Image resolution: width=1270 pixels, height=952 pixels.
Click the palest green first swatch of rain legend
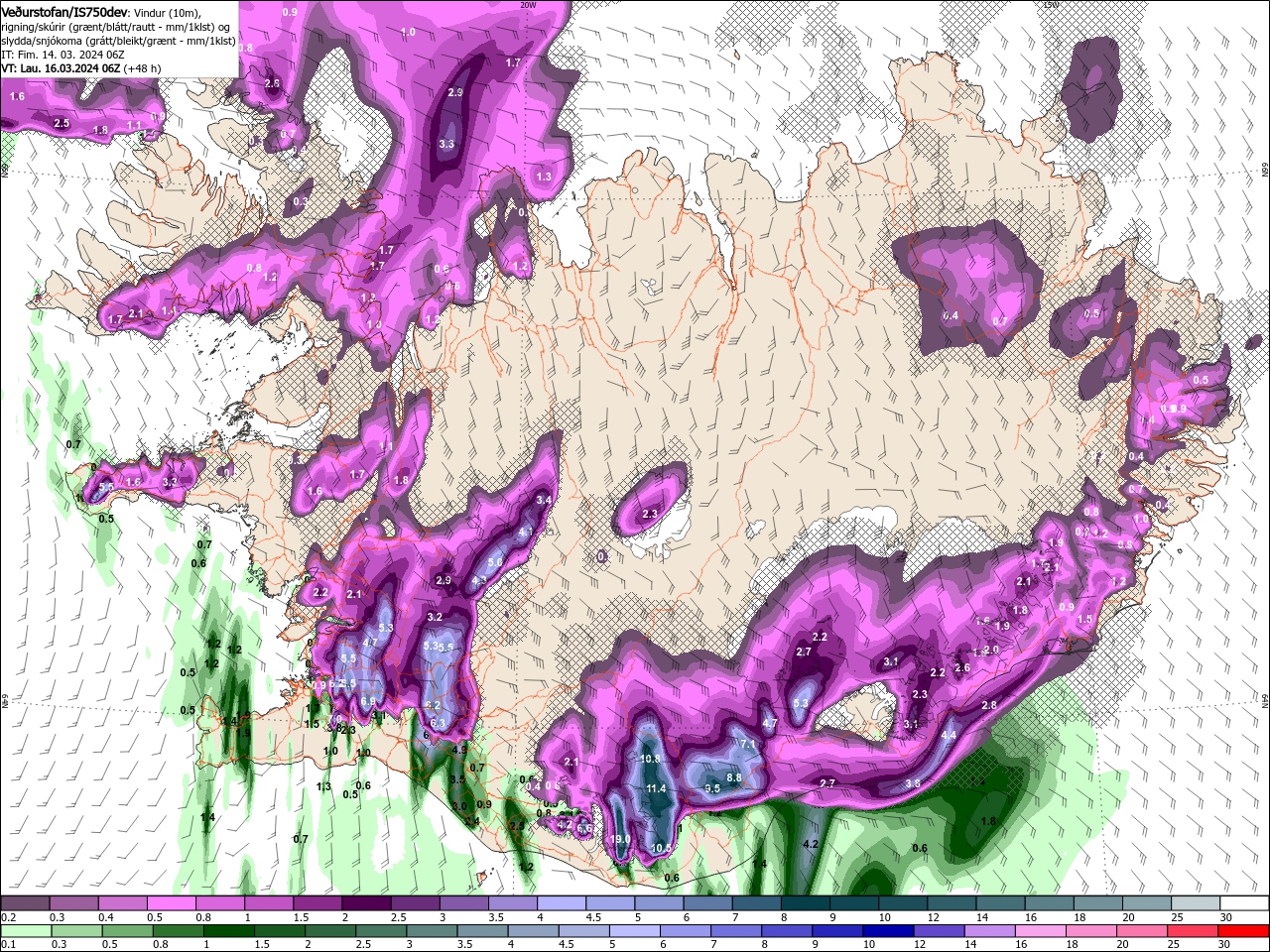pyautogui.click(x=26, y=930)
